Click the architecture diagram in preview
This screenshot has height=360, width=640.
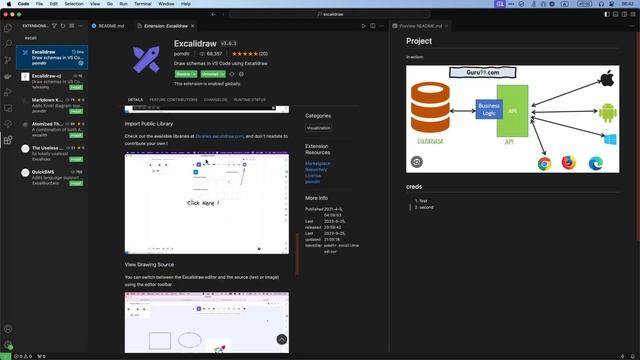tap(512, 119)
